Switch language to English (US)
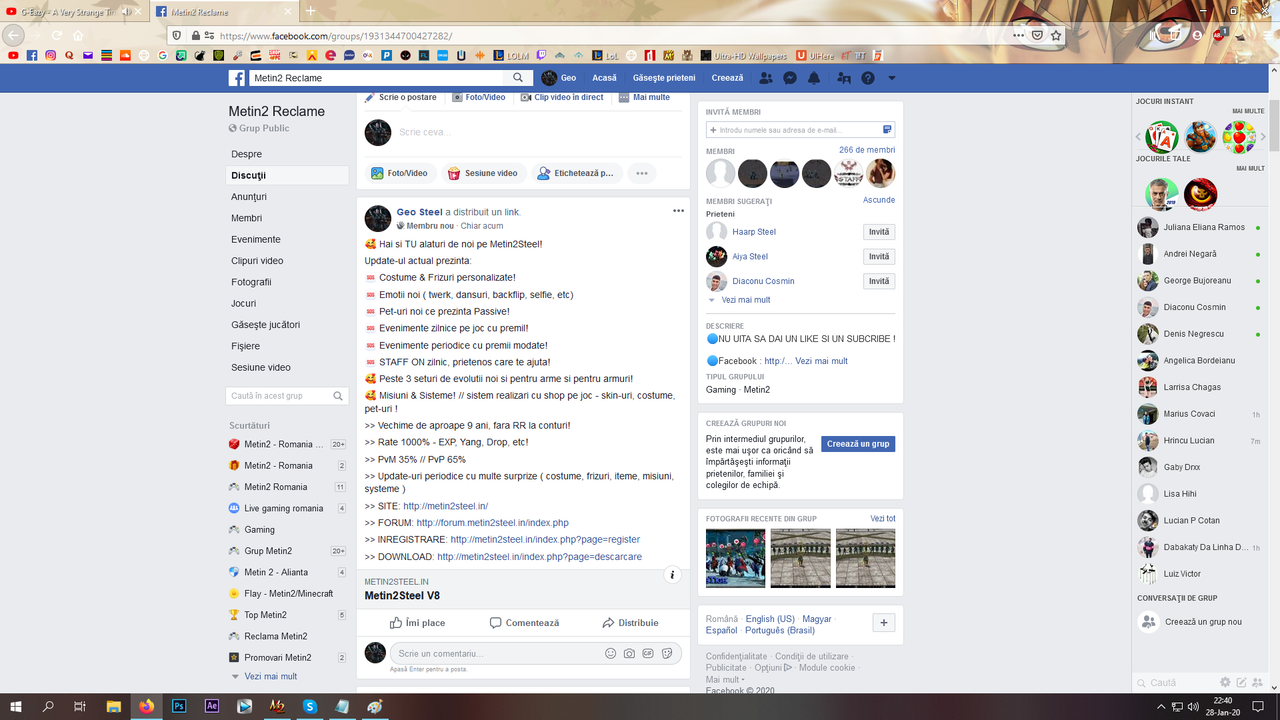The height and width of the screenshot is (720, 1280). (x=770, y=619)
